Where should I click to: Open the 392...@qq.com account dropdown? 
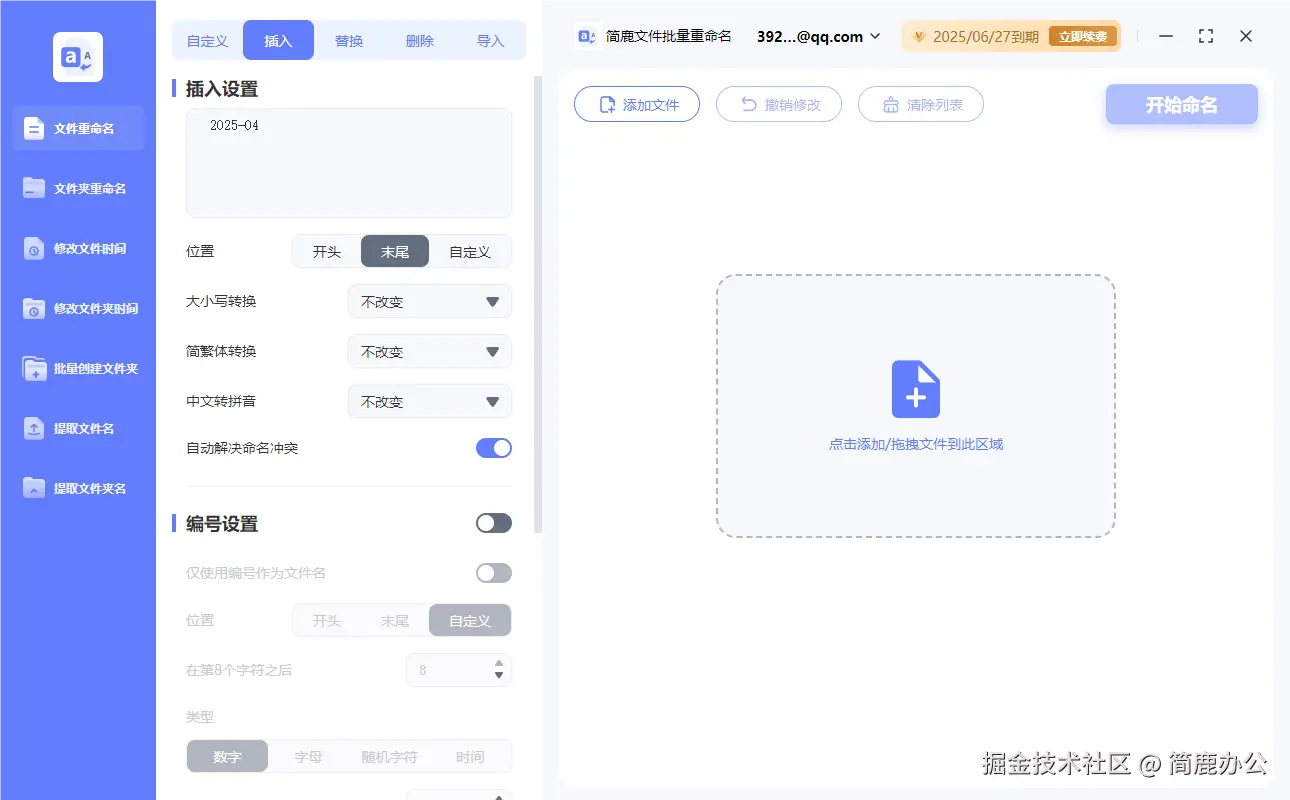pos(819,36)
